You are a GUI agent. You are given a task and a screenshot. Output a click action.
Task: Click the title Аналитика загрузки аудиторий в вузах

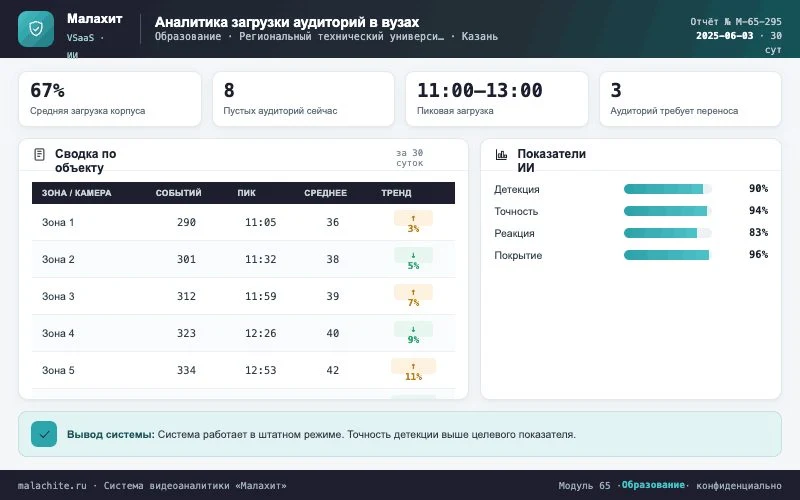[x=287, y=22]
